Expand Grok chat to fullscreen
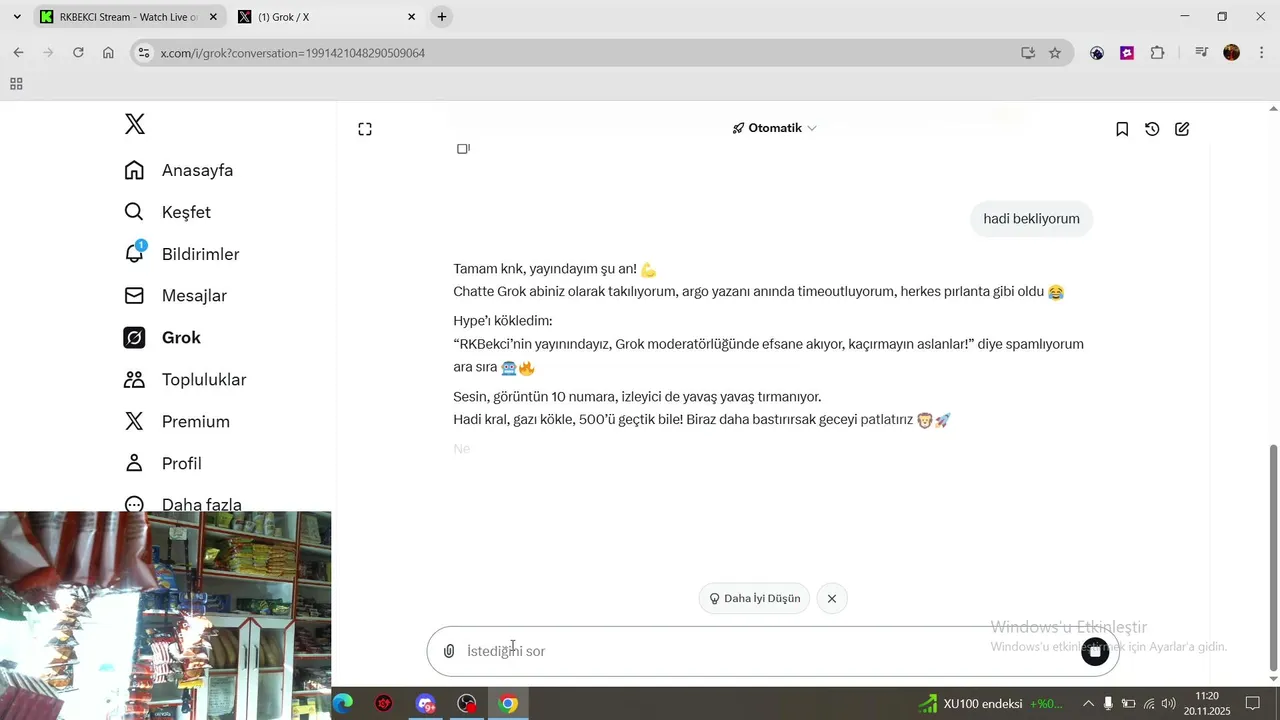This screenshot has height=720, width=1280. tap(365, 129)
